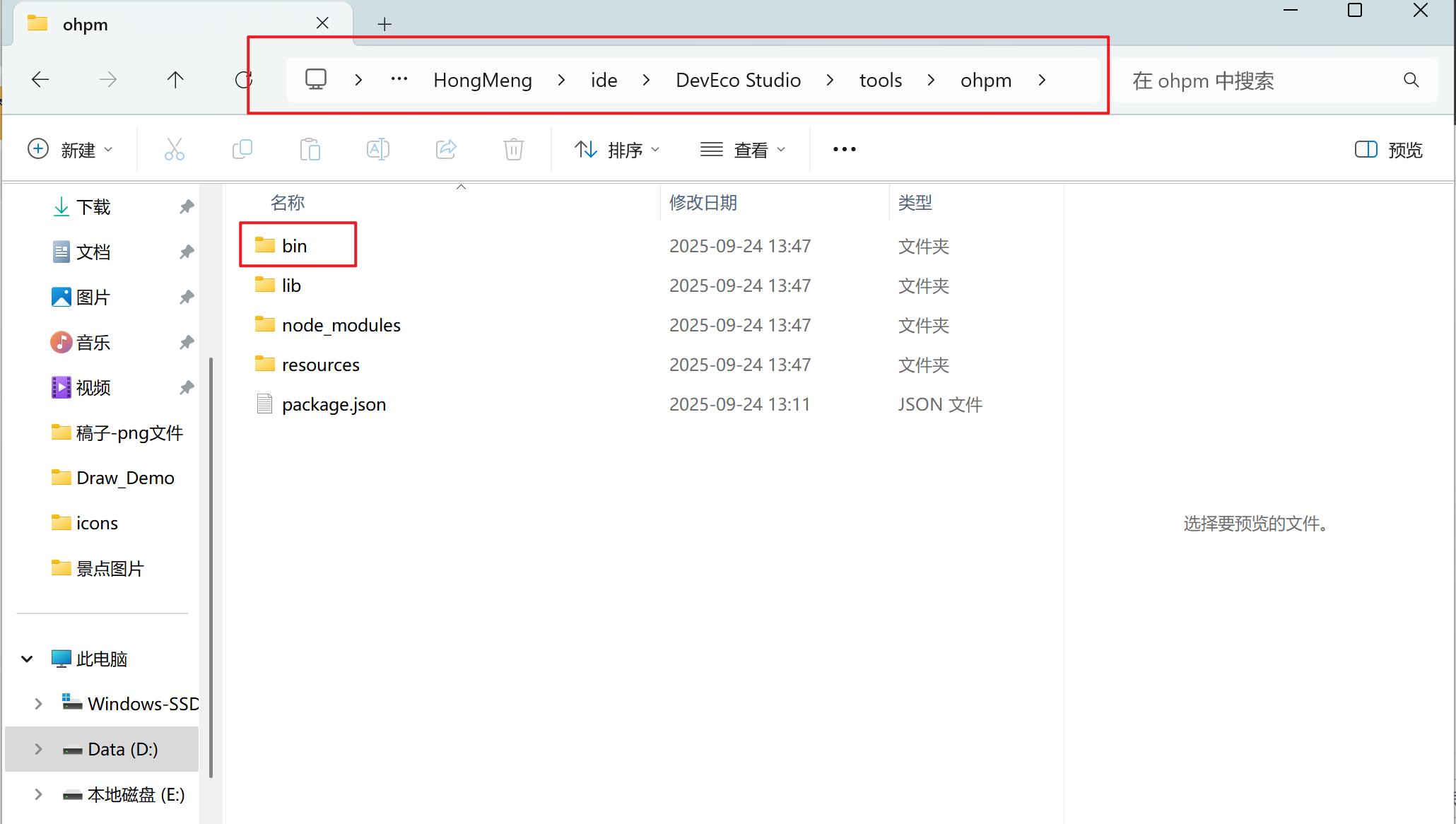The image size is (1456, 824).
Task: Open the 新建 new item menu
Action: coord(70,150)
